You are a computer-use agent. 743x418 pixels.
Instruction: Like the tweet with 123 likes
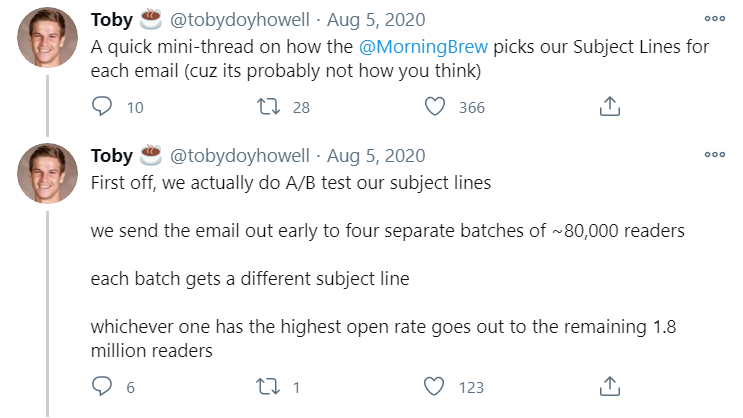coord(435,387)
